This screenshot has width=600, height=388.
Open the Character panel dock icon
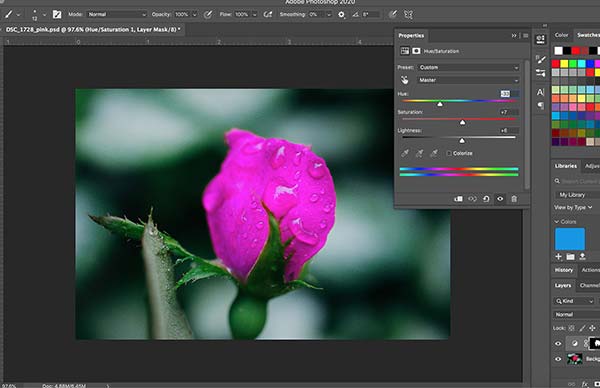[540, 92]
